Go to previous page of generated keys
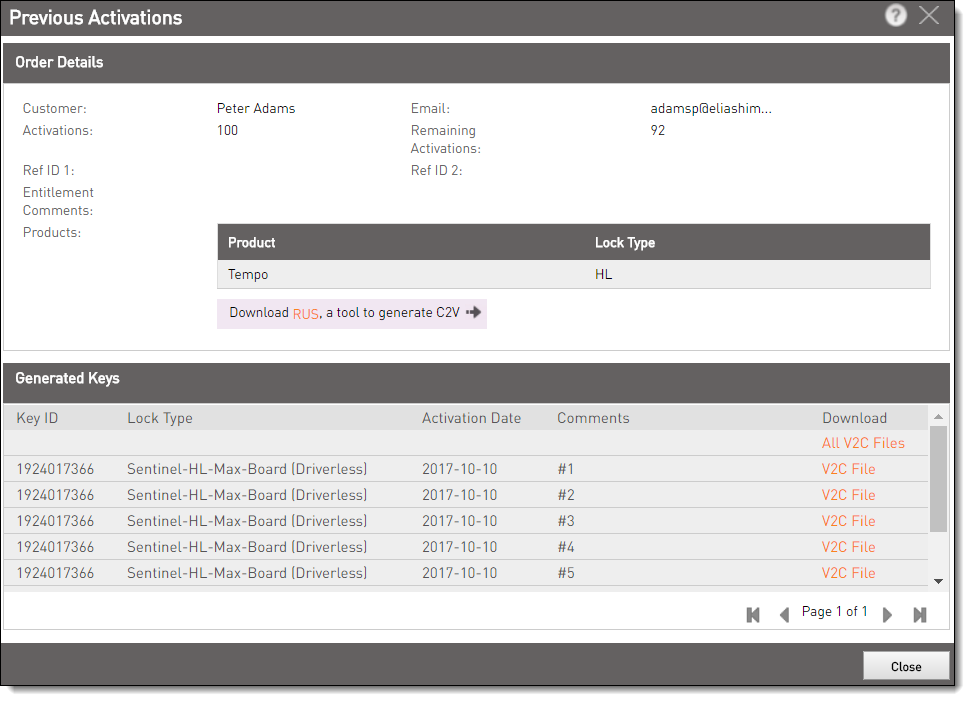This screenshot has height=701, width=970. click(x=784, y=614)
